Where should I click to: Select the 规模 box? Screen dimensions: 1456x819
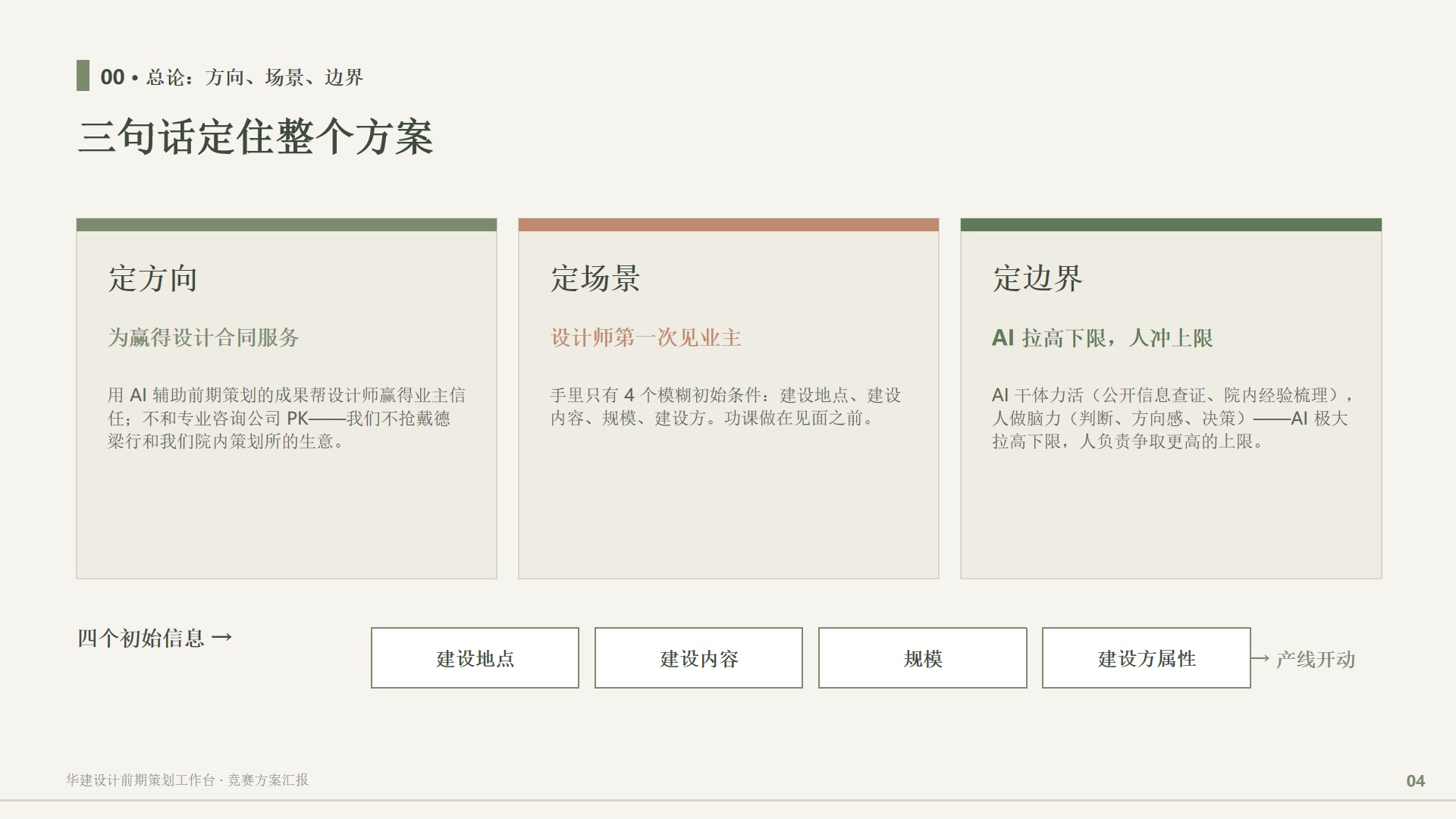pos(923,658)
